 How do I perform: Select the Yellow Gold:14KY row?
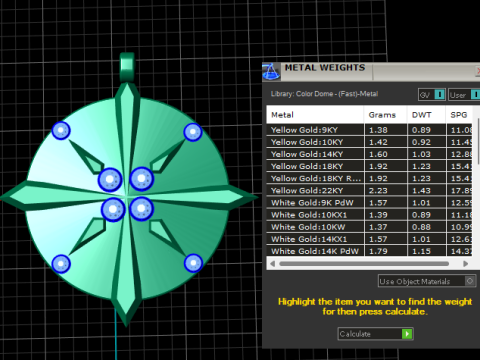click(369, 154)
